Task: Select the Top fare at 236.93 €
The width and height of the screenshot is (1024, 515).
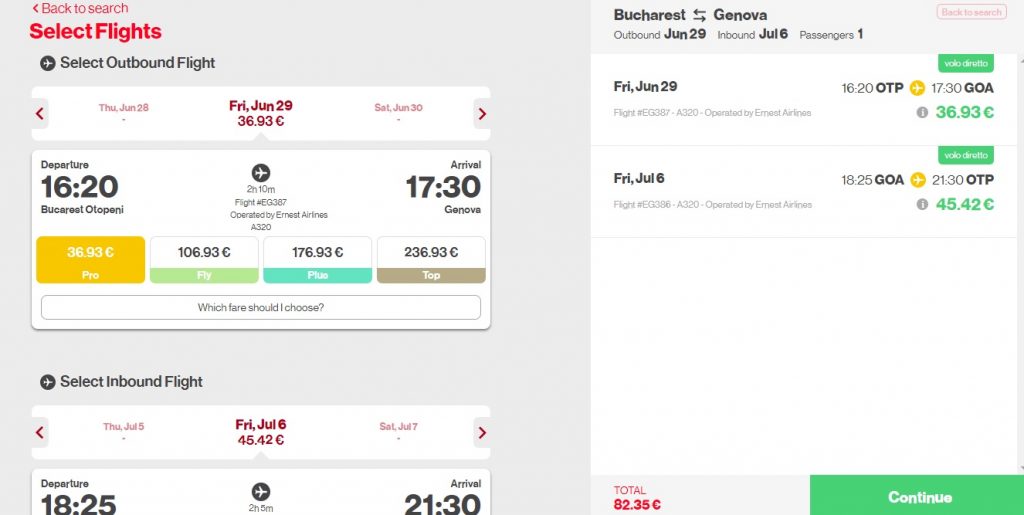Action: pyautogui.click(x=431, y=260)
